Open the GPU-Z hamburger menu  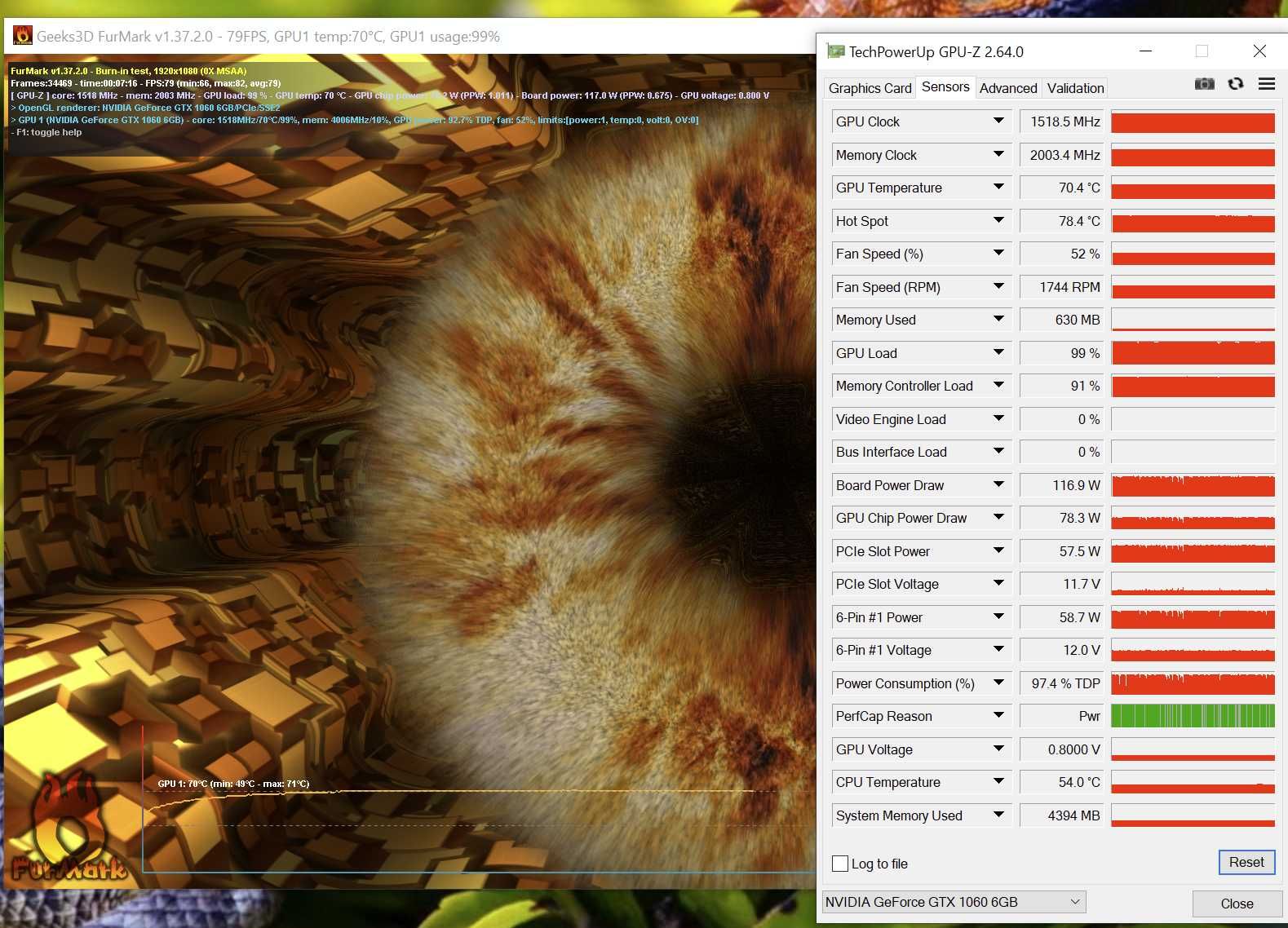(1266, 84)
